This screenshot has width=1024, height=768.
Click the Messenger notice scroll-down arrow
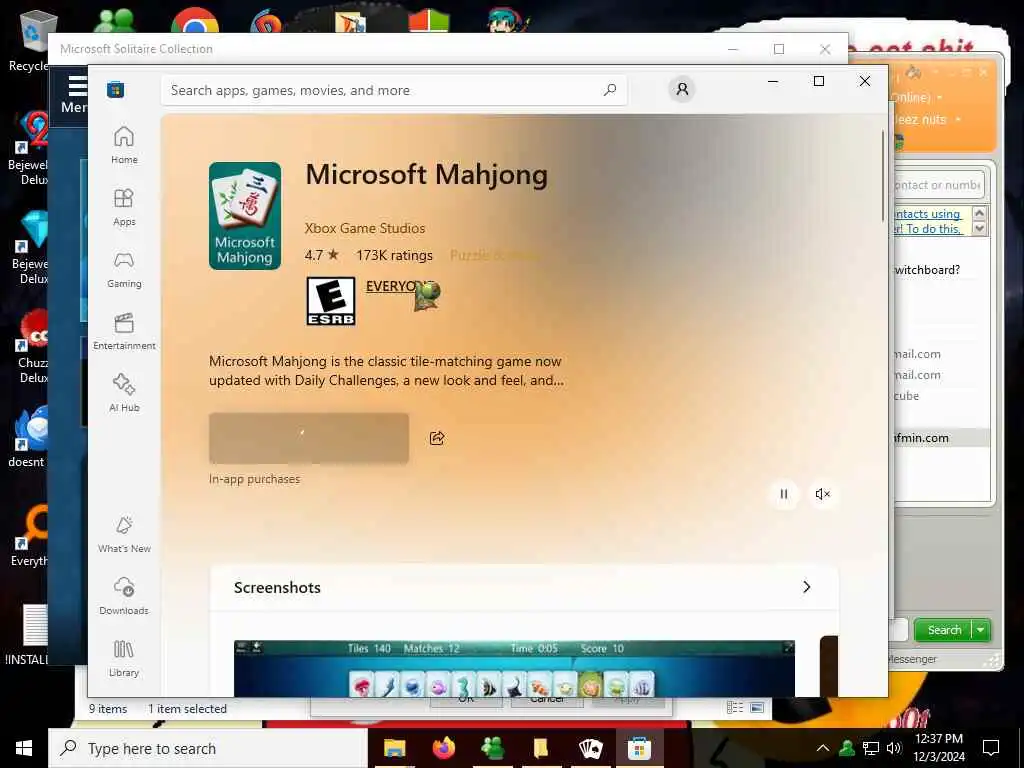pyautogui.click(x=979, y=229)
